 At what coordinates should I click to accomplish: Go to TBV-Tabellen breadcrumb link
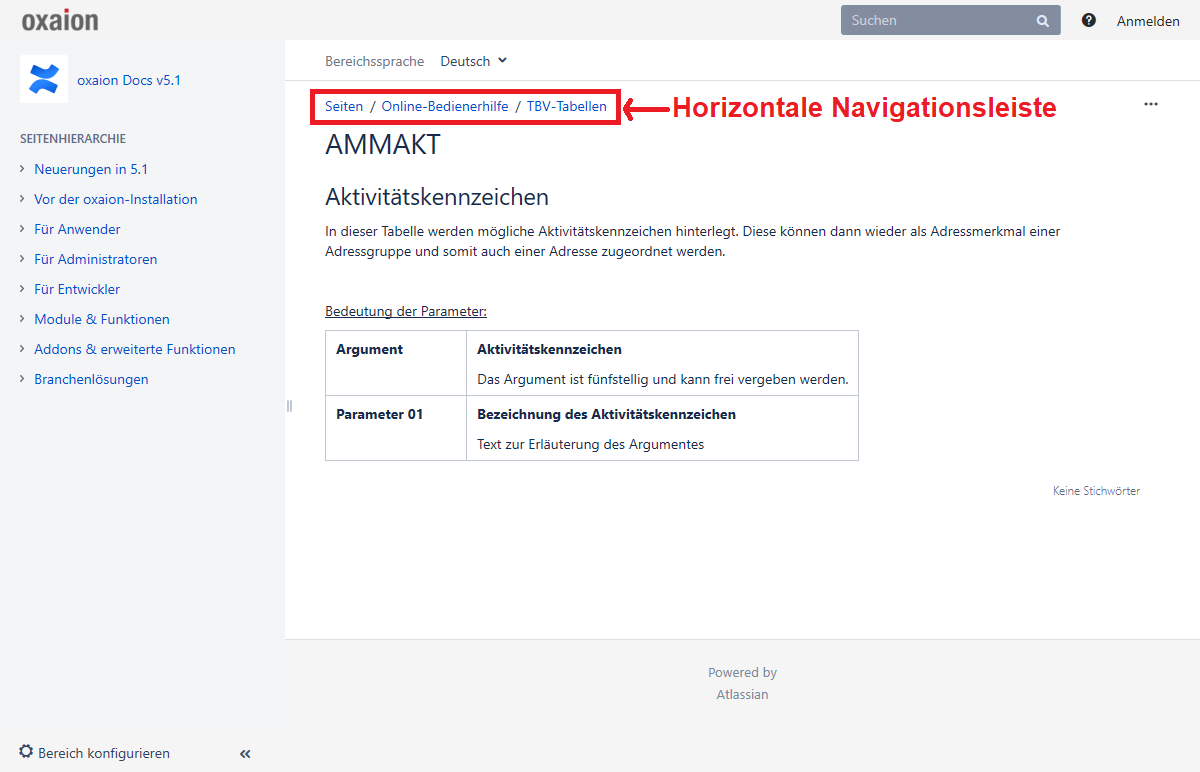pos(566,106)
